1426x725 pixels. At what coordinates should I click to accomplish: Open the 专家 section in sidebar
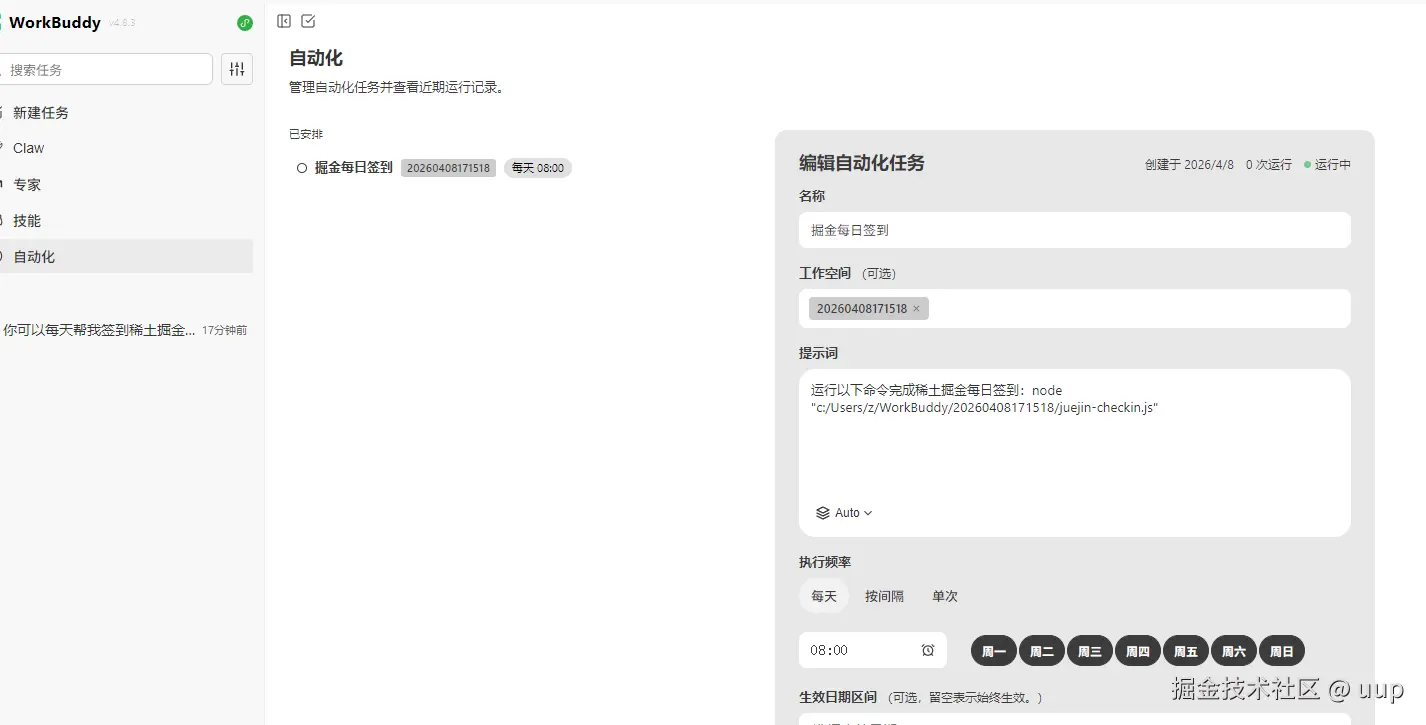27,184
